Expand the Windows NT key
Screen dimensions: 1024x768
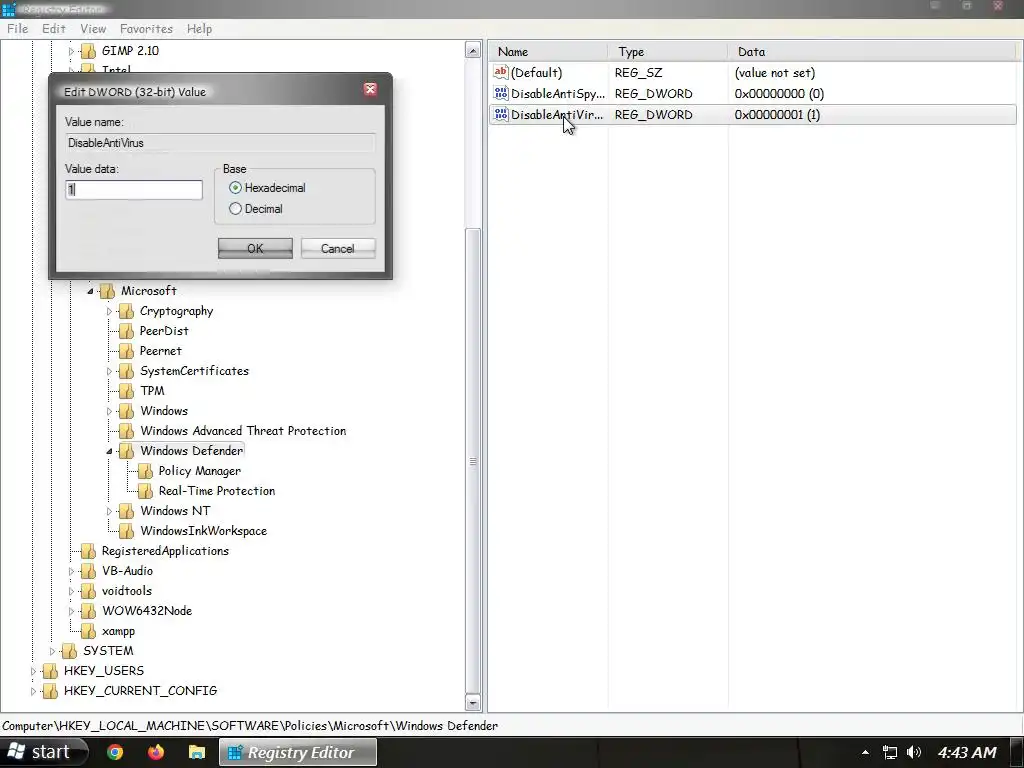tap(109, 511)
